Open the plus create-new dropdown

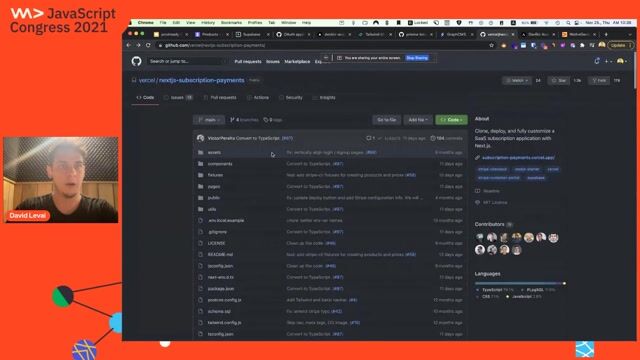coord(608,61)
